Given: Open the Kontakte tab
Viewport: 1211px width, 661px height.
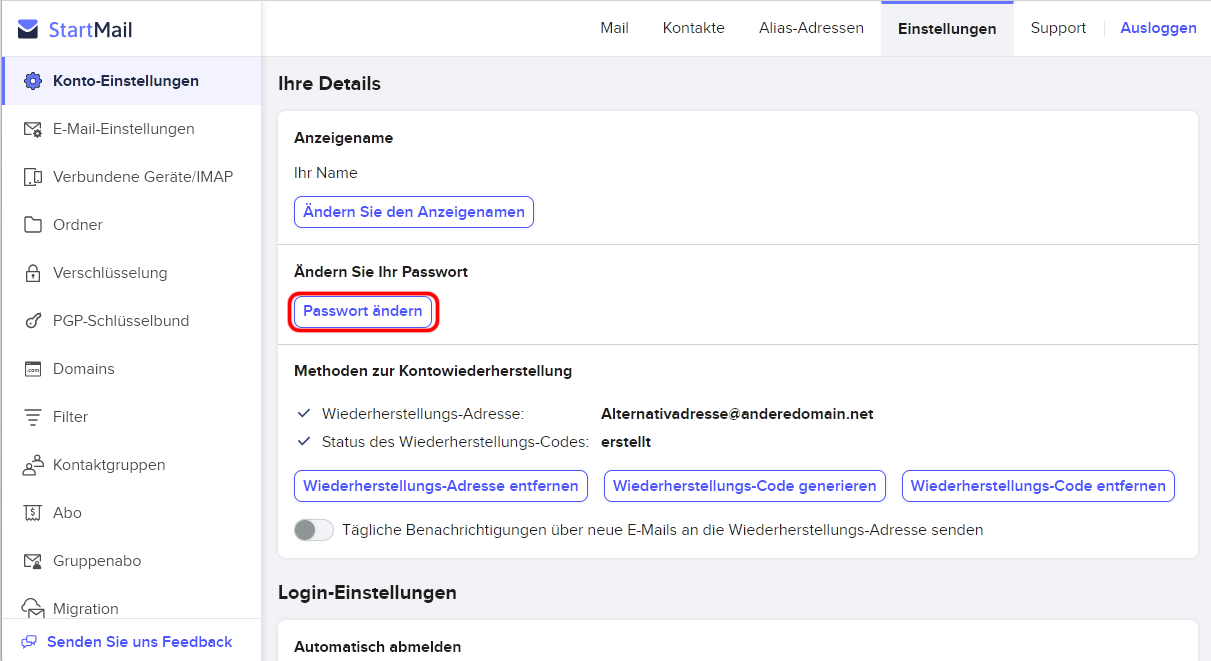Looking at the screenshot, I should point(694,28).
